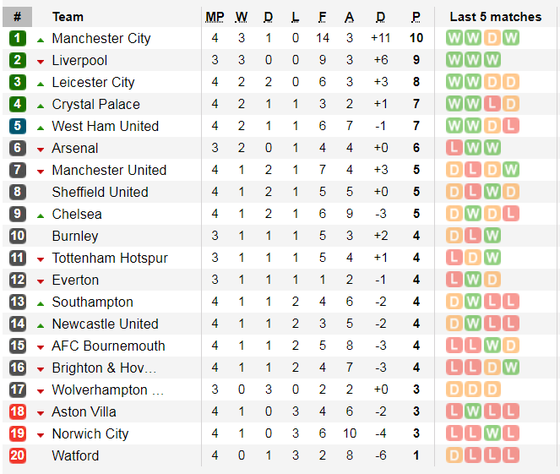
Task: Click Watford's first orange D result badge
Action: pos(454,455)
